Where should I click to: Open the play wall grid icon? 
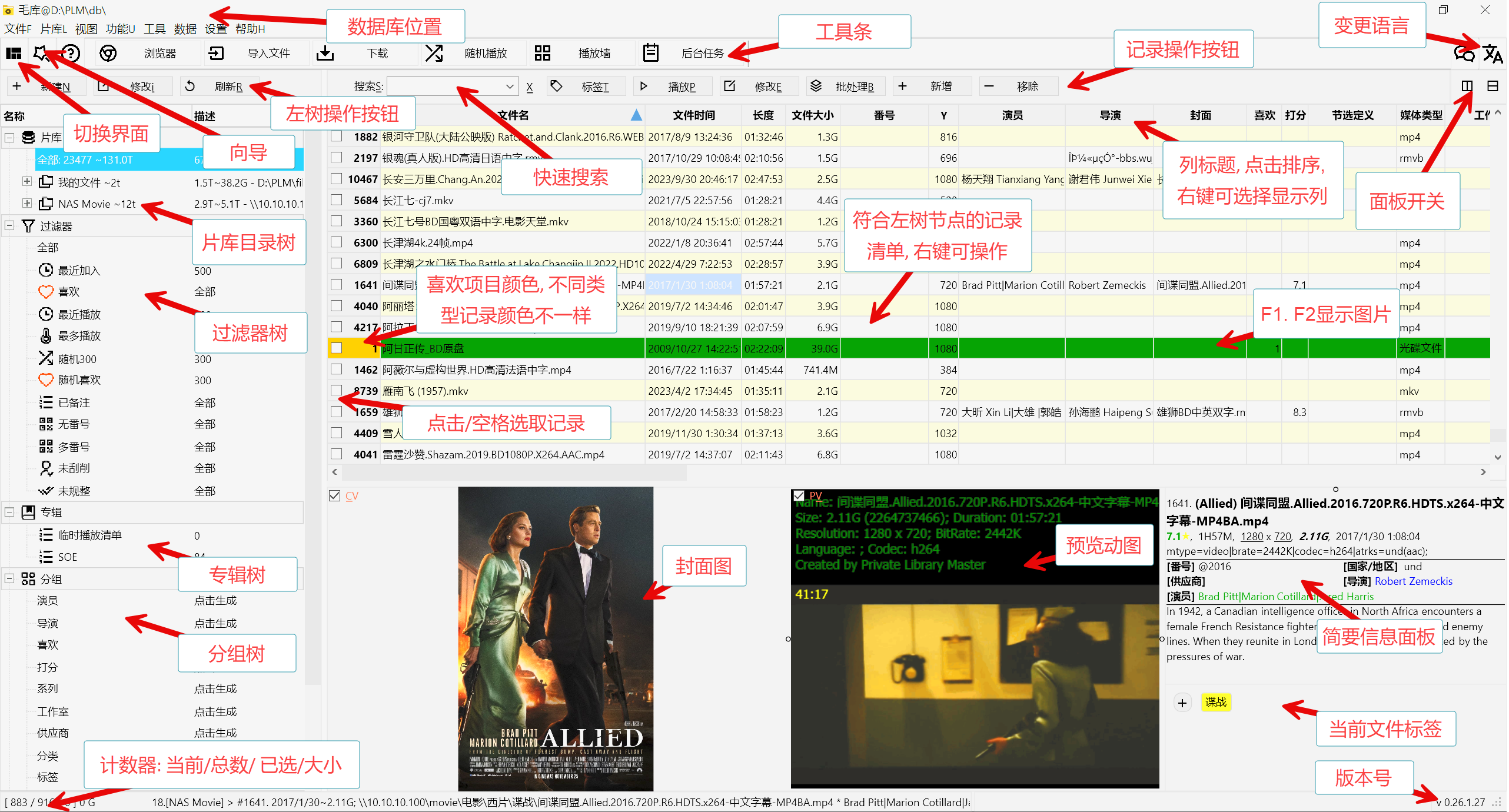542,54
